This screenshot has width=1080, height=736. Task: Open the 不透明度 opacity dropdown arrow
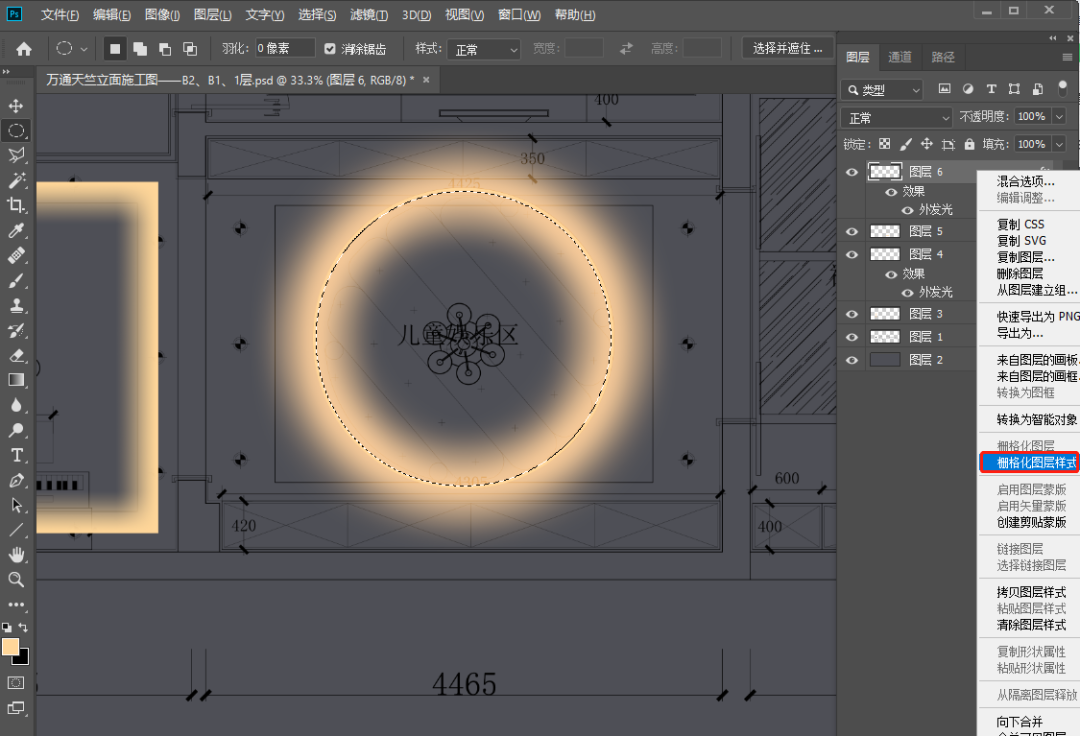click(x=1059, y=116)
